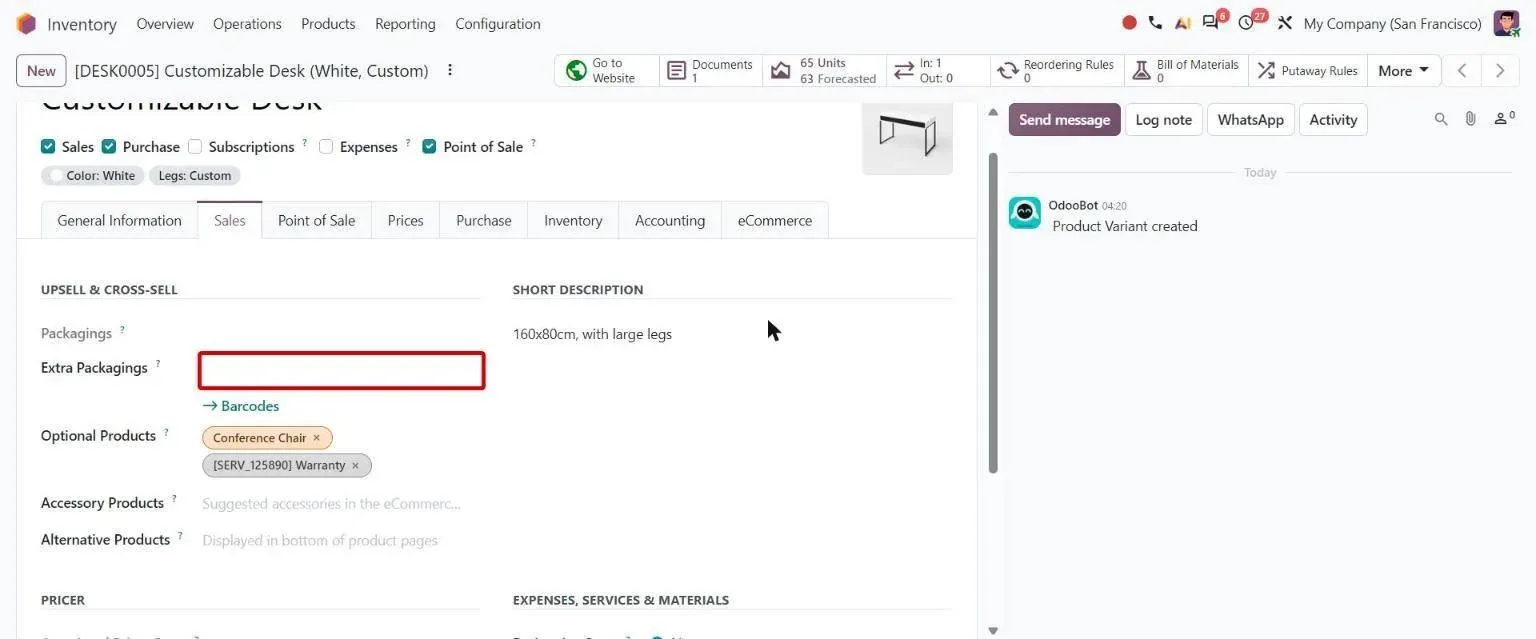
Task: Open the Optional Products help tooltip icon
Action: 166,432
